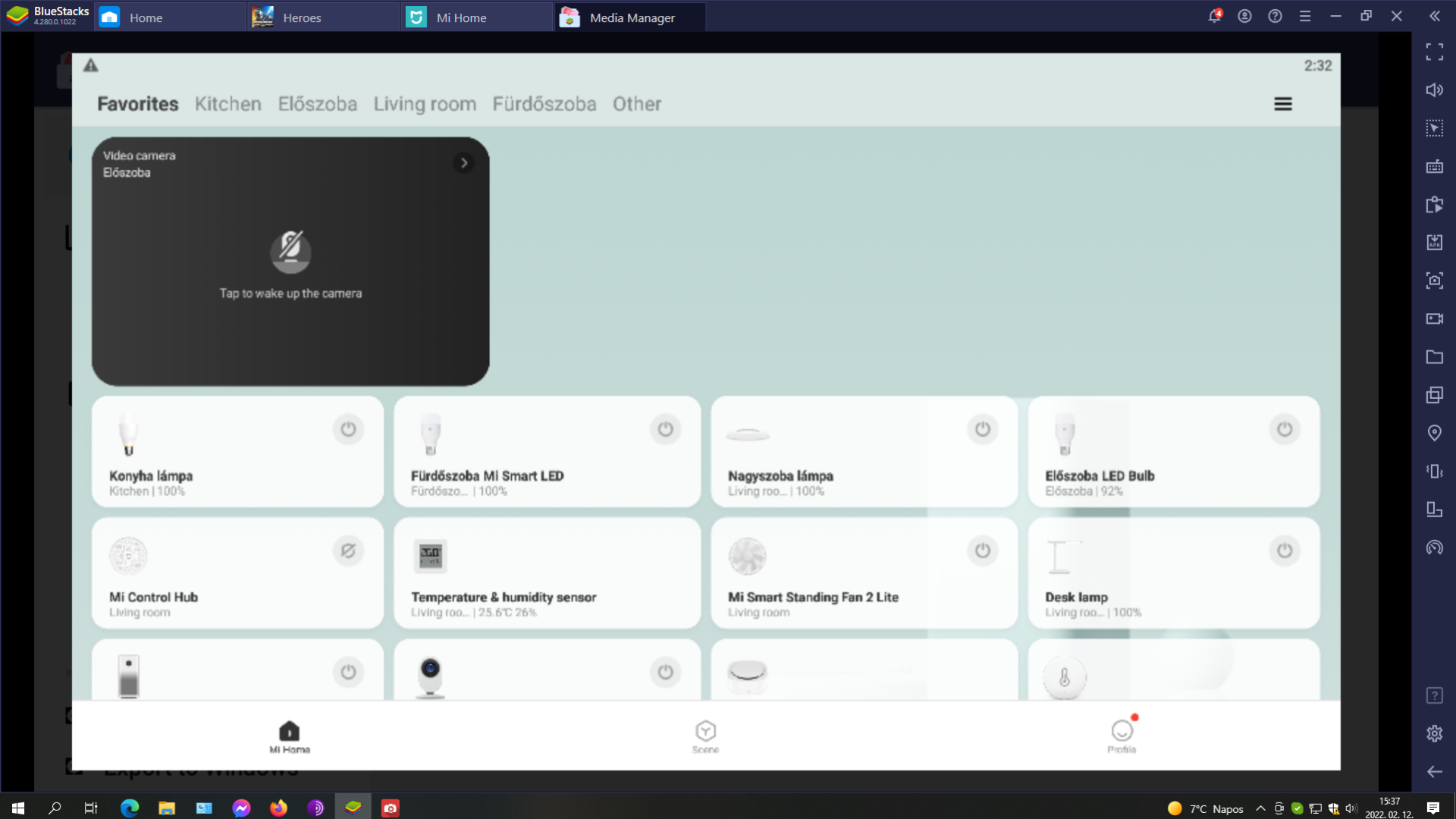Toggle Mi Smart Standing Fan 2 Lite power

[x=982, y=551]
